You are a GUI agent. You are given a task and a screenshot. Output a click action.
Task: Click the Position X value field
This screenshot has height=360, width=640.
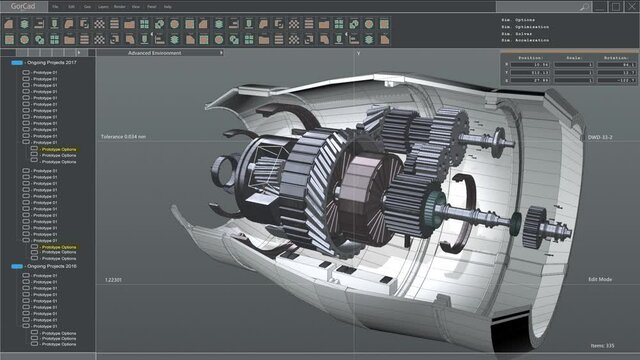click(x=530, y=65)
